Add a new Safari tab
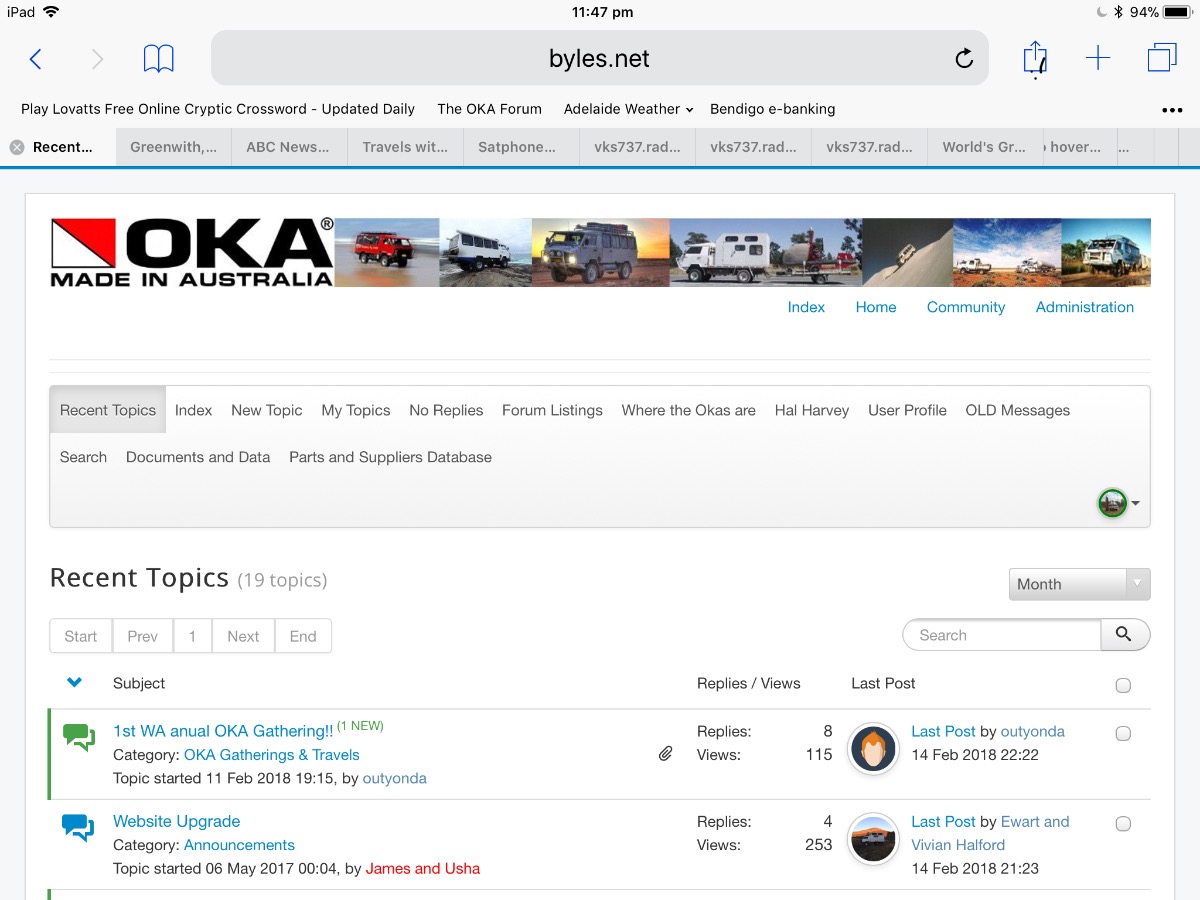 click(x=1098, y=59)
